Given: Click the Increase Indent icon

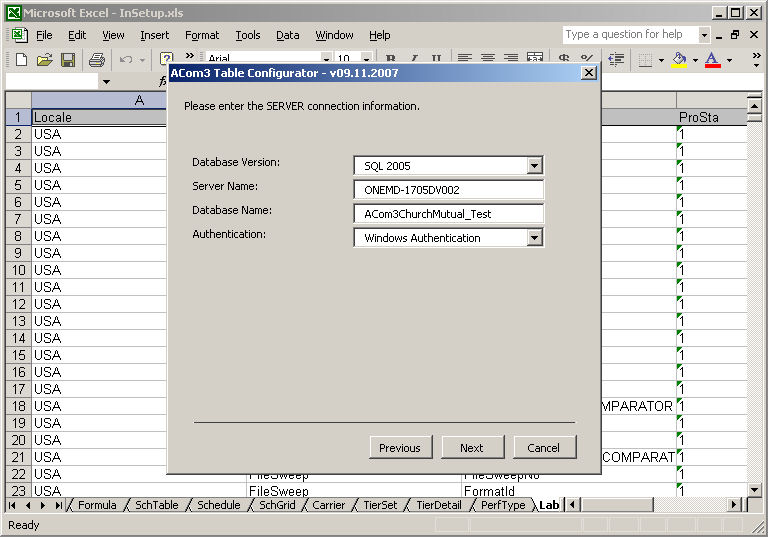Looking at the screenshot, I should tap(616, 60).
